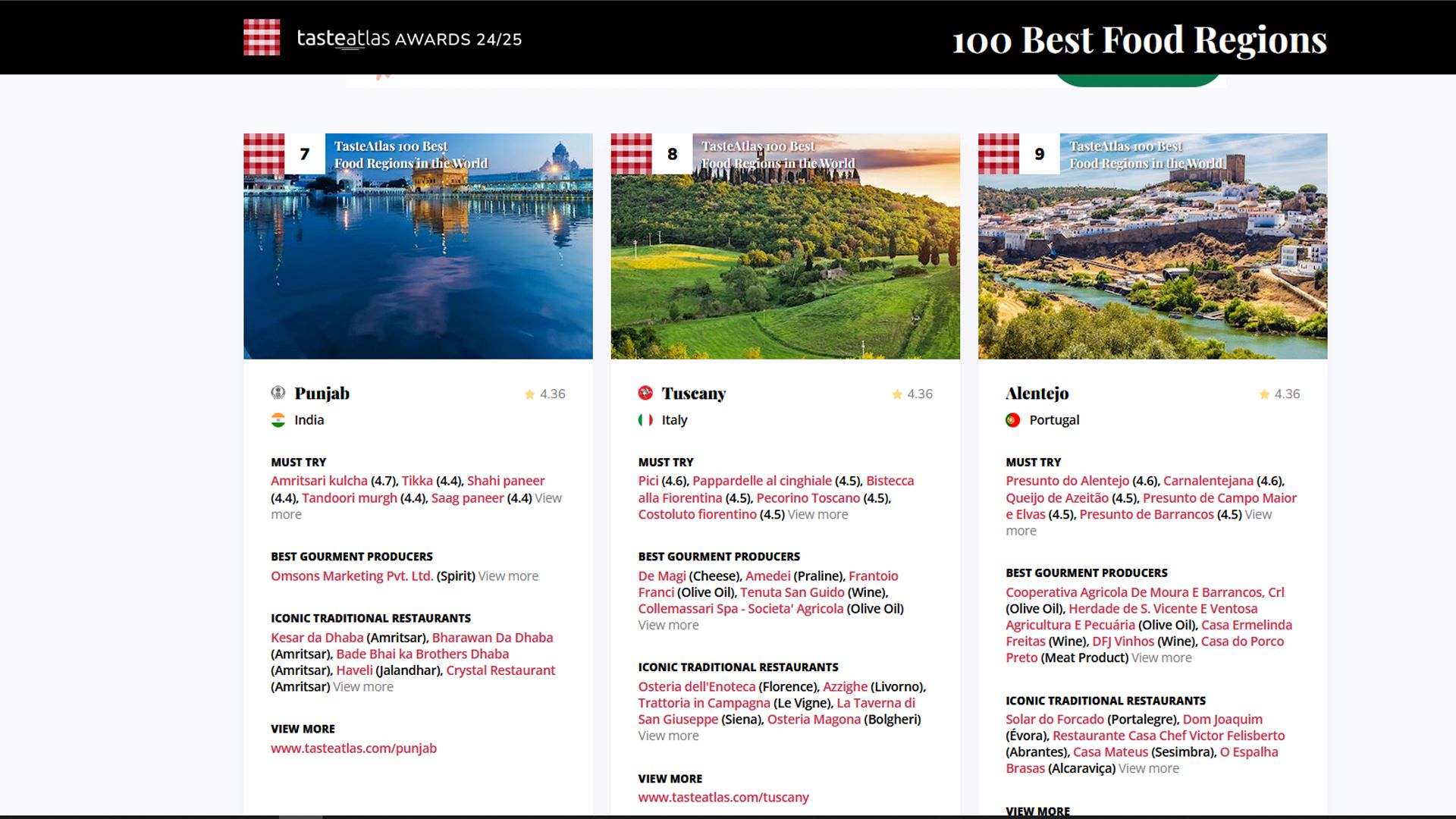
Task: Expand View more for Tuscany must try
Action: pos(817,515)
